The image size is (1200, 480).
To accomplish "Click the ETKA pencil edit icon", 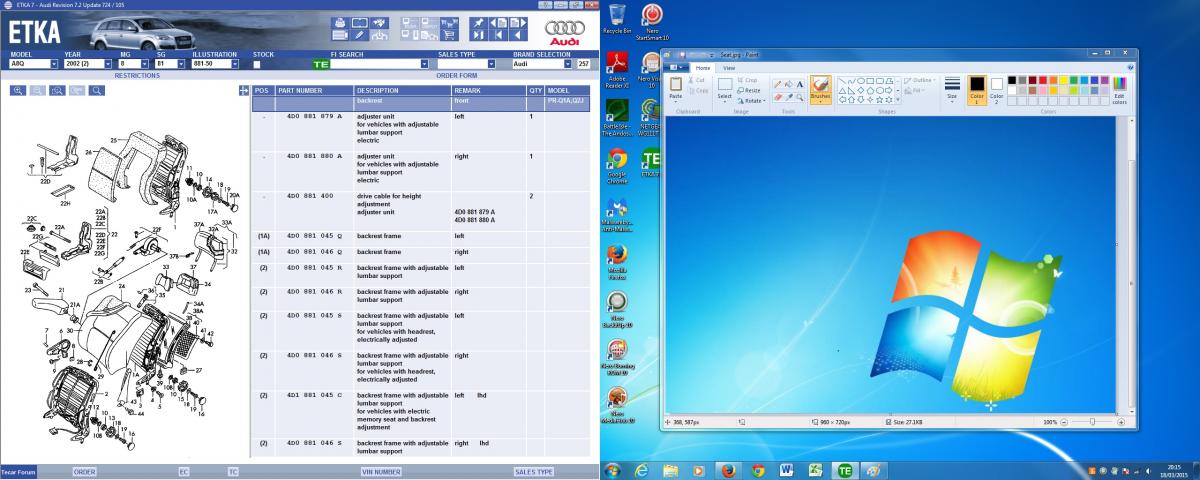I will 360,35.
